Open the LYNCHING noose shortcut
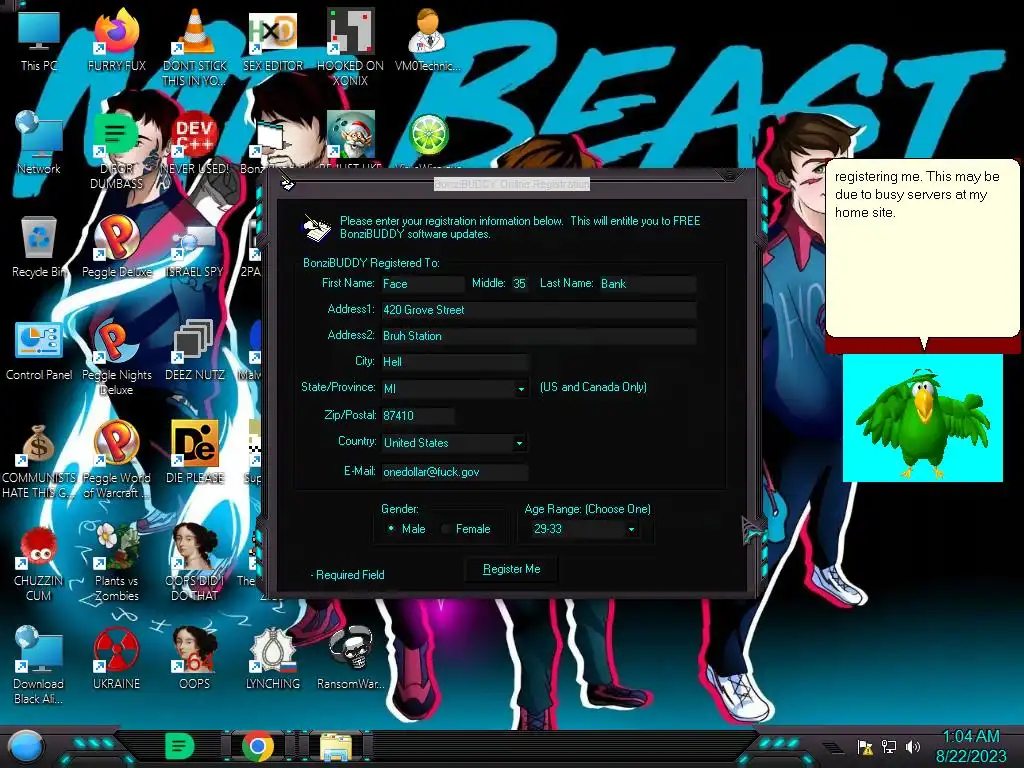The height and width of the screenshot is (768, 1024). (273, 658)
